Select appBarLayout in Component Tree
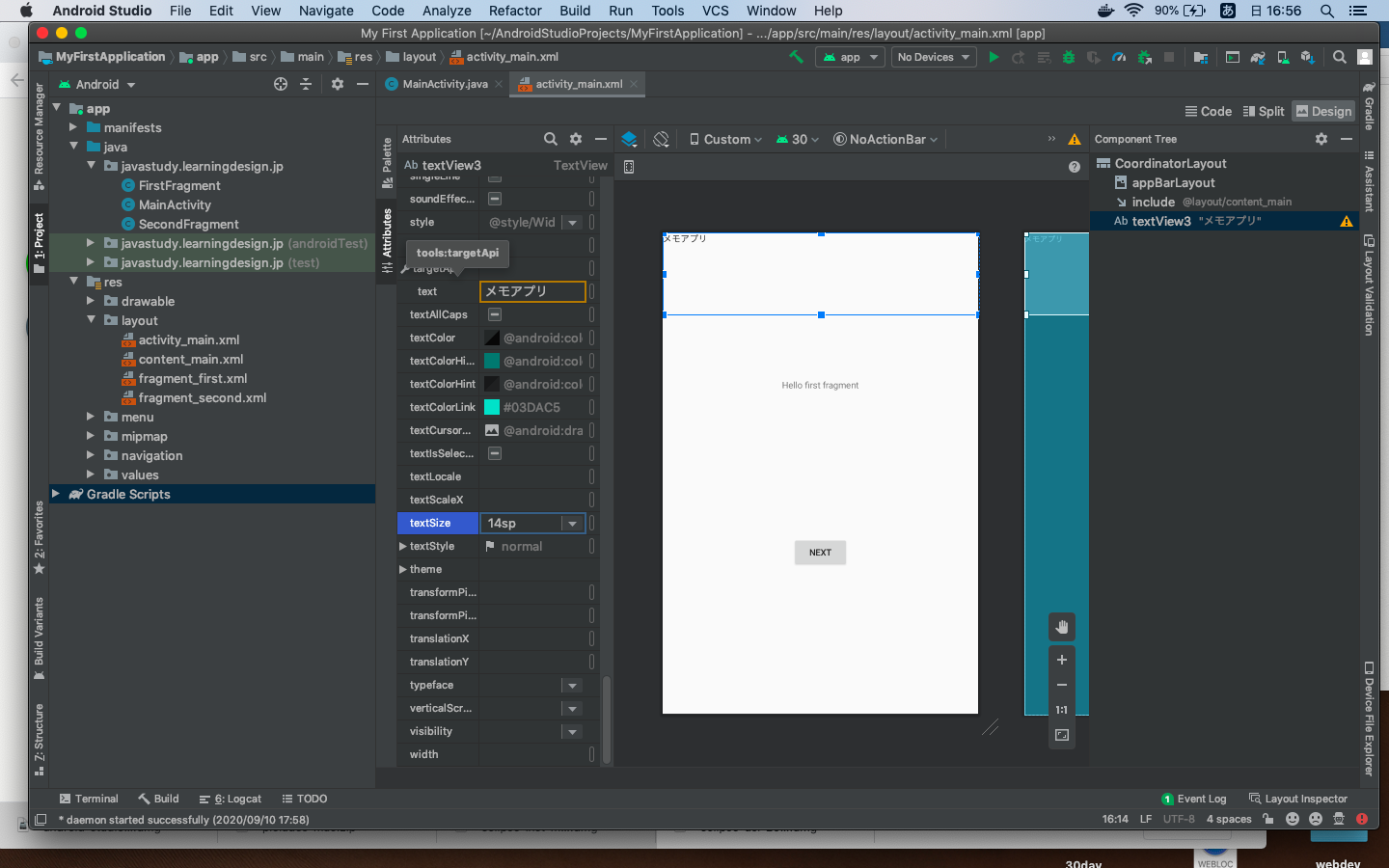 pos(1173,182)
